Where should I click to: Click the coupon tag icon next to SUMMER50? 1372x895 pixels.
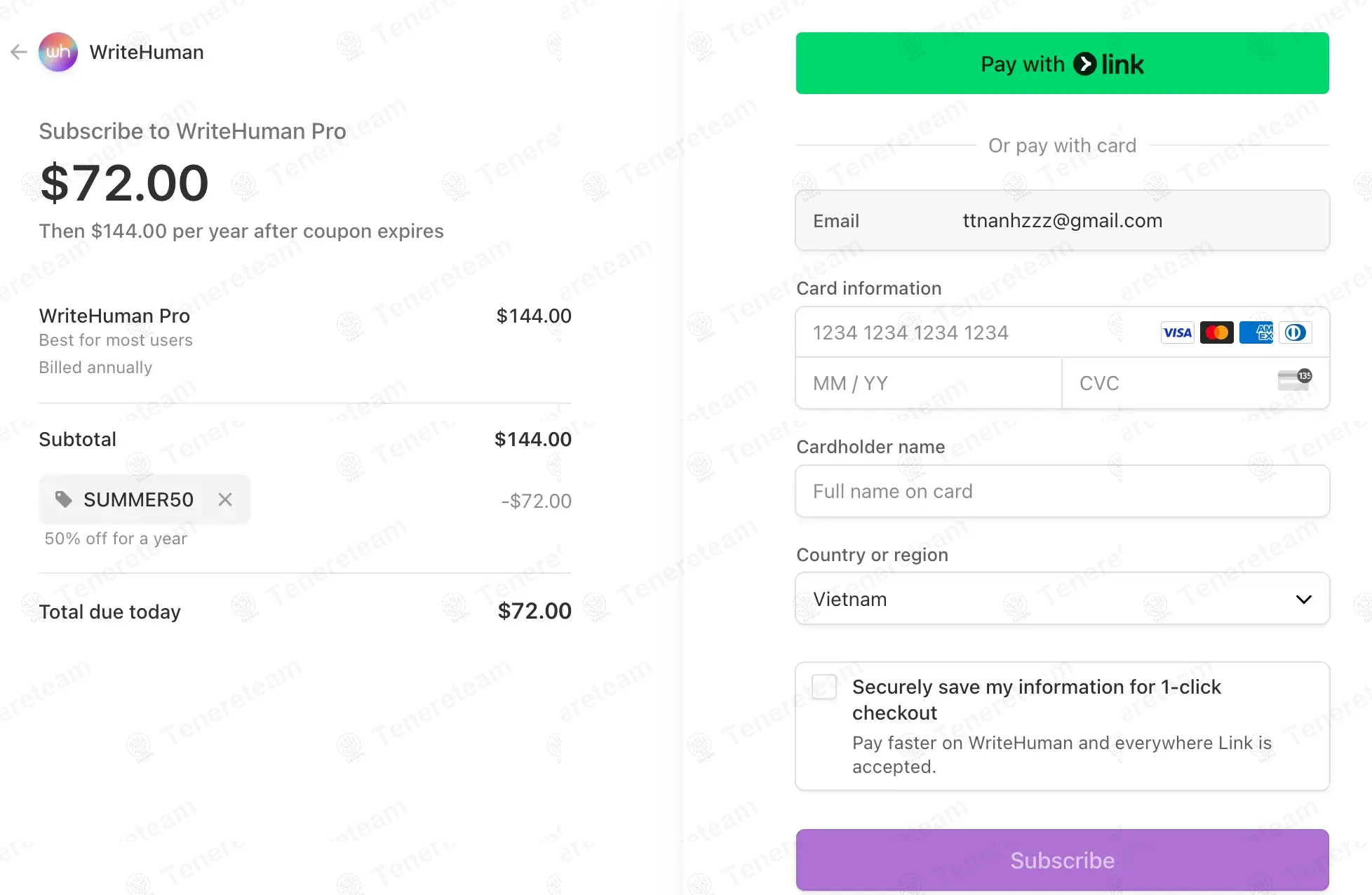click(64, 499)
